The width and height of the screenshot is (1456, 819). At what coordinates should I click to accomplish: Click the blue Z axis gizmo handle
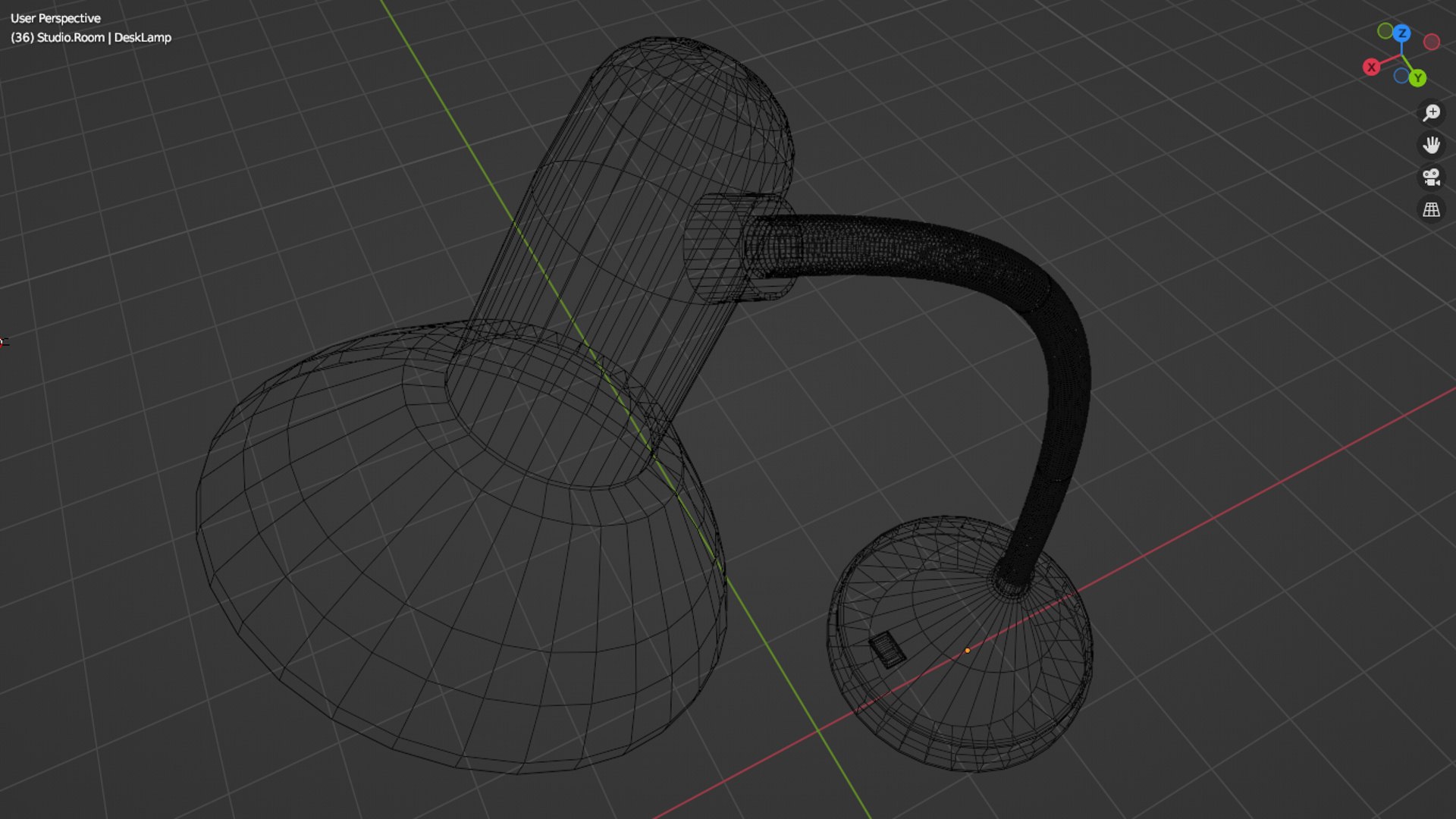click(1402, 33)
